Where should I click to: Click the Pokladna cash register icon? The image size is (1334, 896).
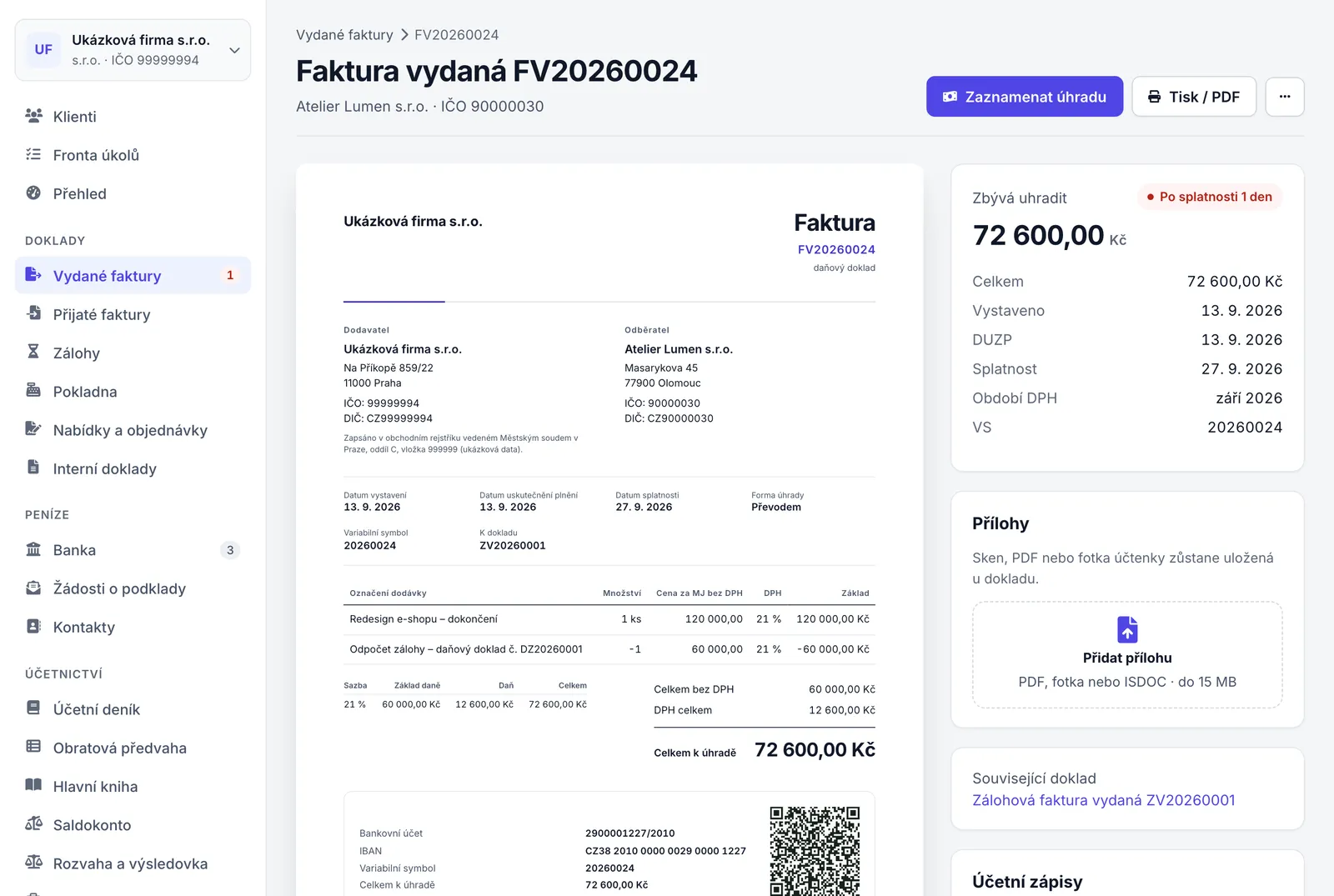point(33,390)
